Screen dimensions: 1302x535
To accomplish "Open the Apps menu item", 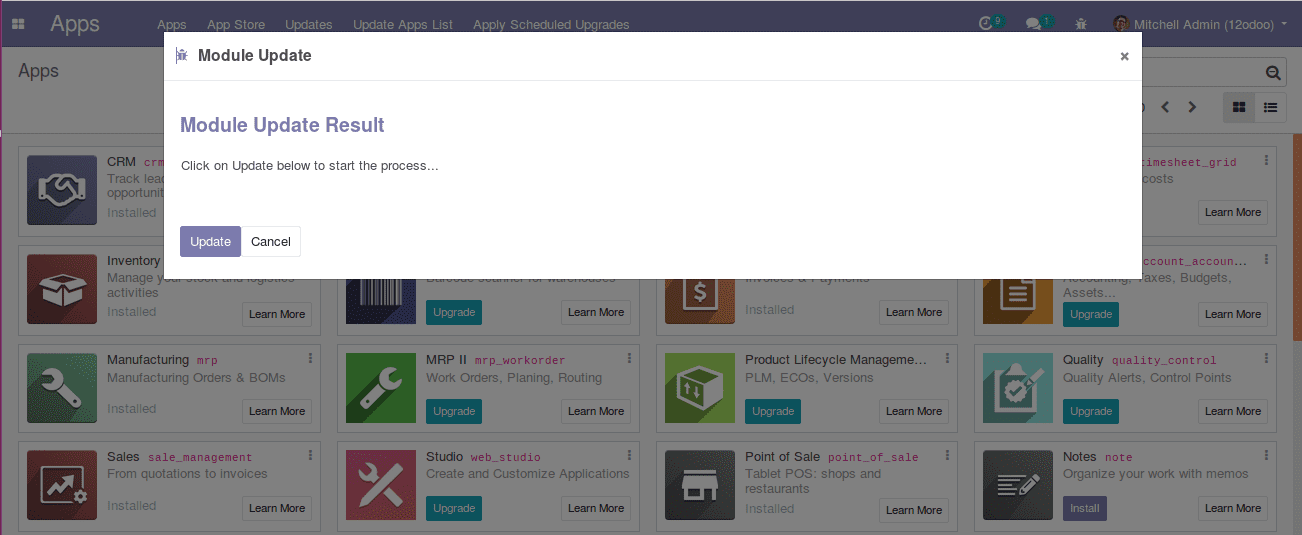I will pyautogui.click(x=172, y=25).
